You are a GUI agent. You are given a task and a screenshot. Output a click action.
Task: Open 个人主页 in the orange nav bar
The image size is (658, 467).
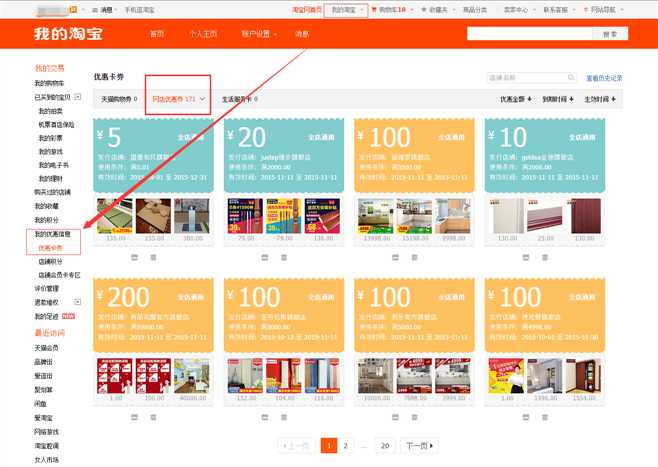click(x=203, y=34)
